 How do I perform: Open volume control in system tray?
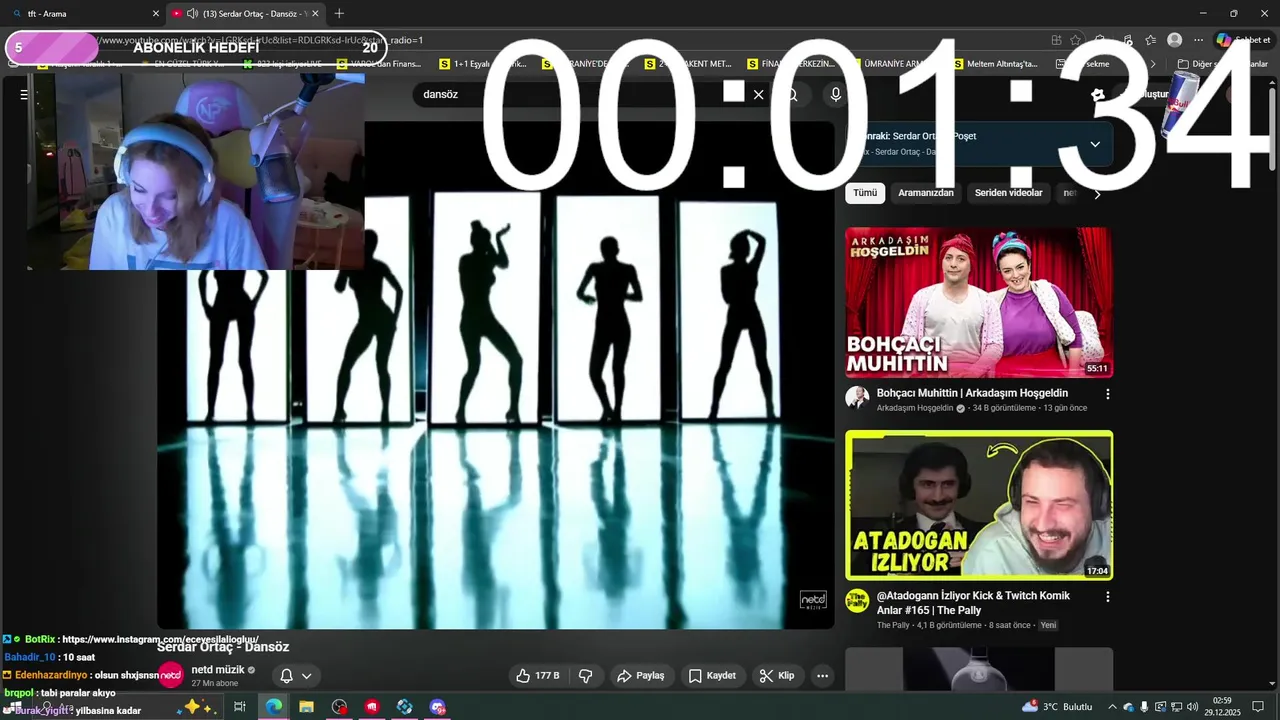(1193, 707)
